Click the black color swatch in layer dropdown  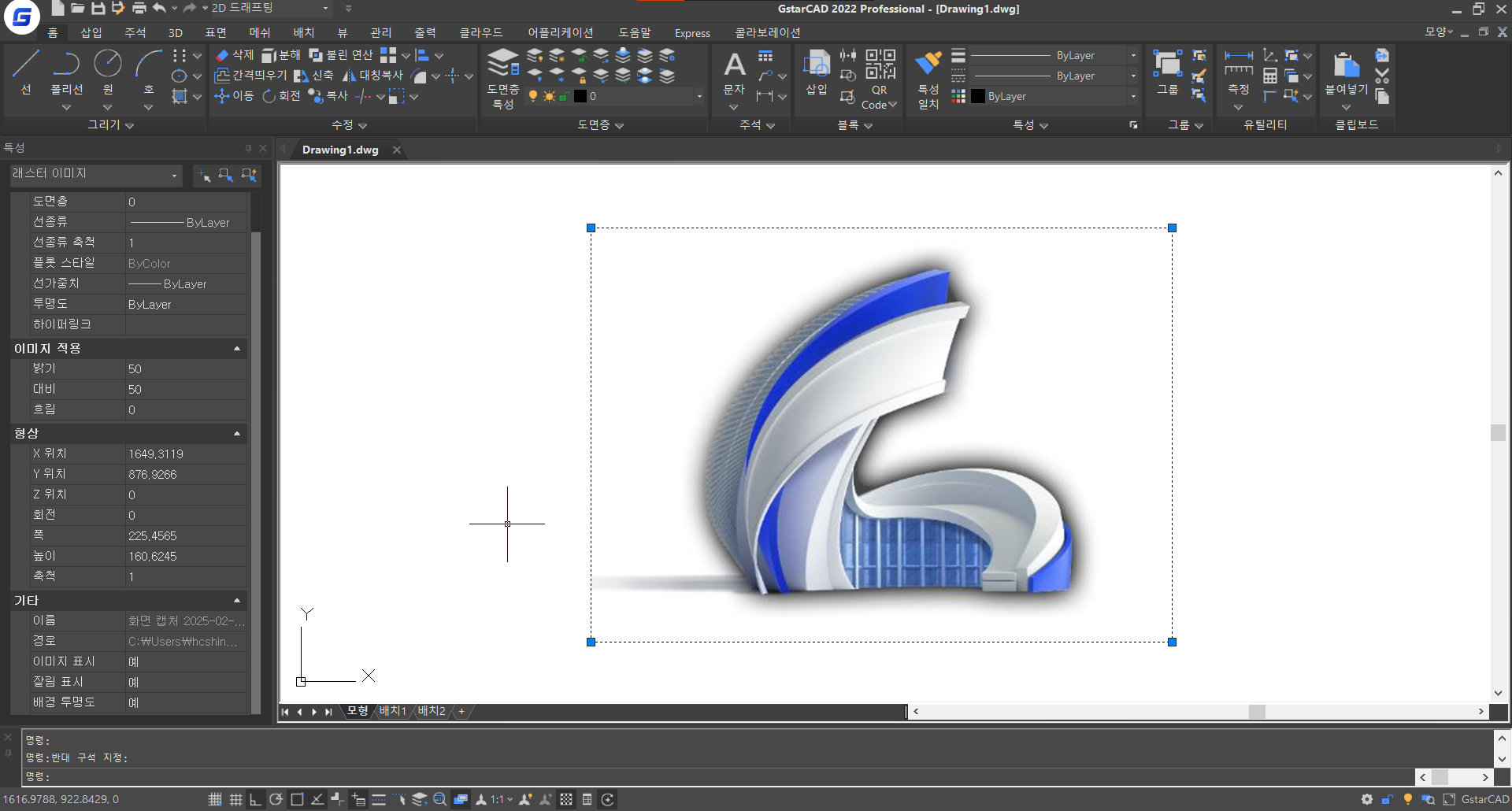click(x=580, y=96)
